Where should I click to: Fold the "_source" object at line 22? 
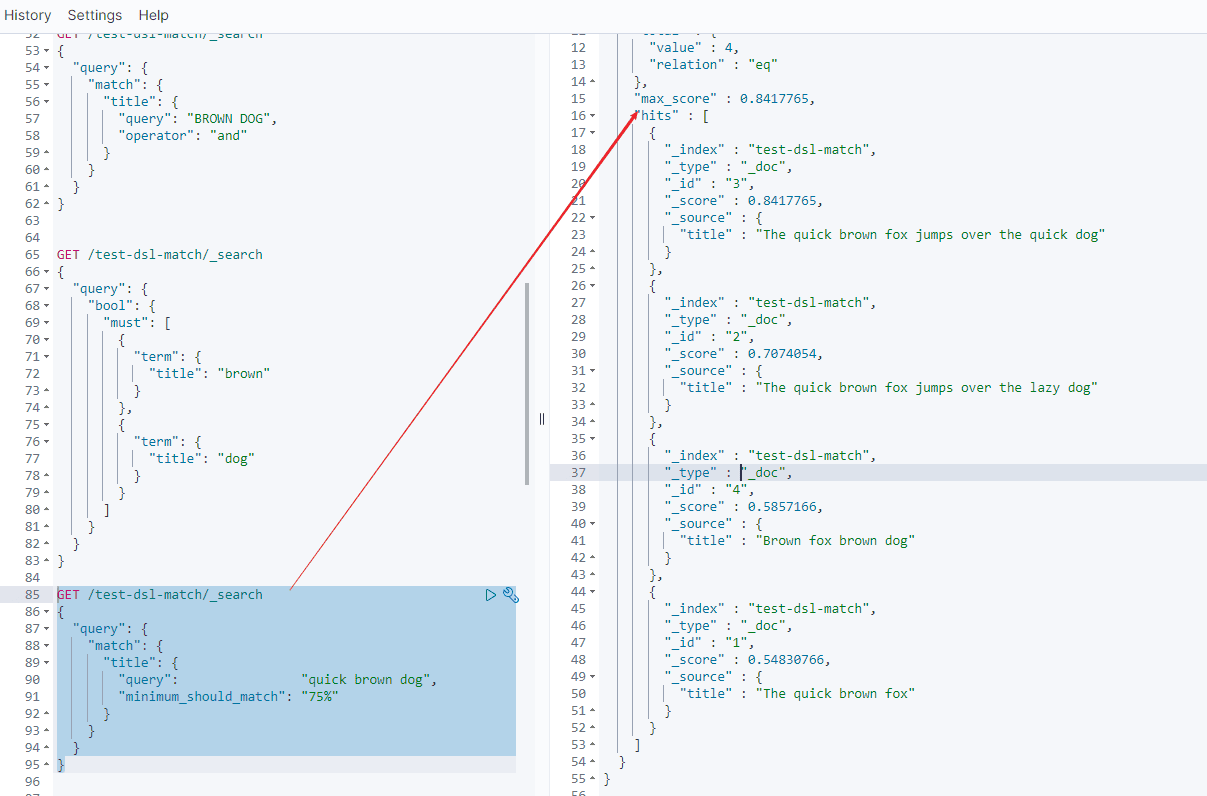click(x=592, y=218)
